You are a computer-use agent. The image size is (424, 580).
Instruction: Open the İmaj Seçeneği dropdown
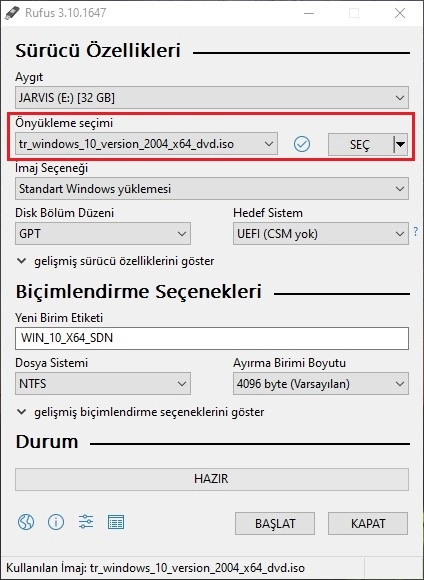coord(212,189)
